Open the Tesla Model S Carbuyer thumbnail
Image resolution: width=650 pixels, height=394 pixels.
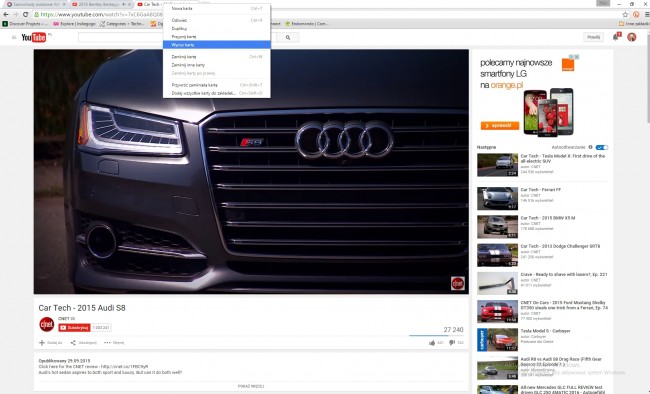click(x=497, y=340)
